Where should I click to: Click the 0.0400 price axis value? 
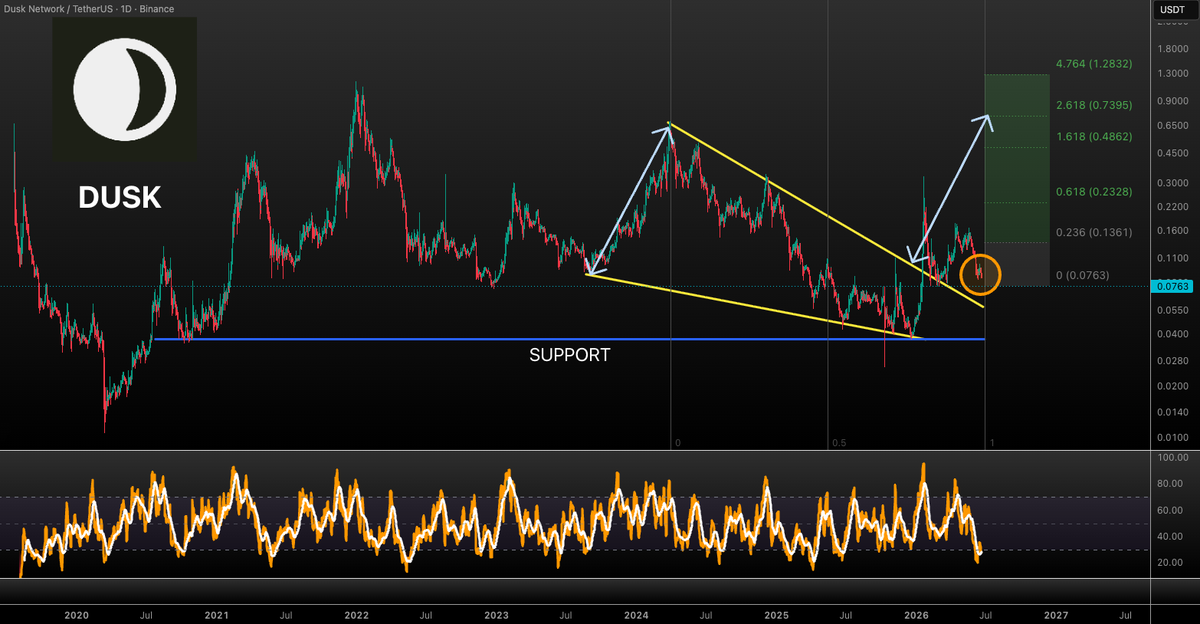click(x=1172, y=334)
